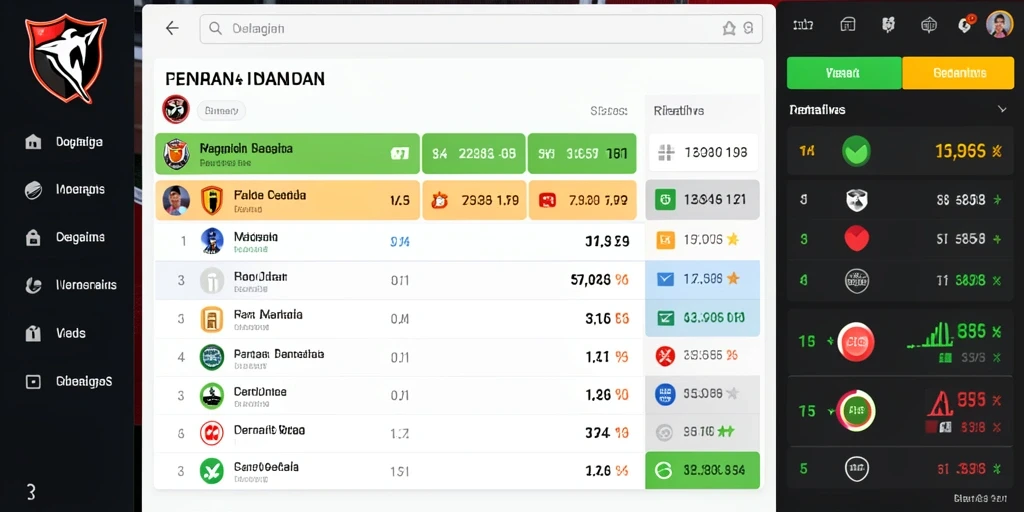Image resolution: width=1024 pixels, height=512 pixels.
Task: Click the small pill filter tag under the heading
Action: click(x=221, y=111)
